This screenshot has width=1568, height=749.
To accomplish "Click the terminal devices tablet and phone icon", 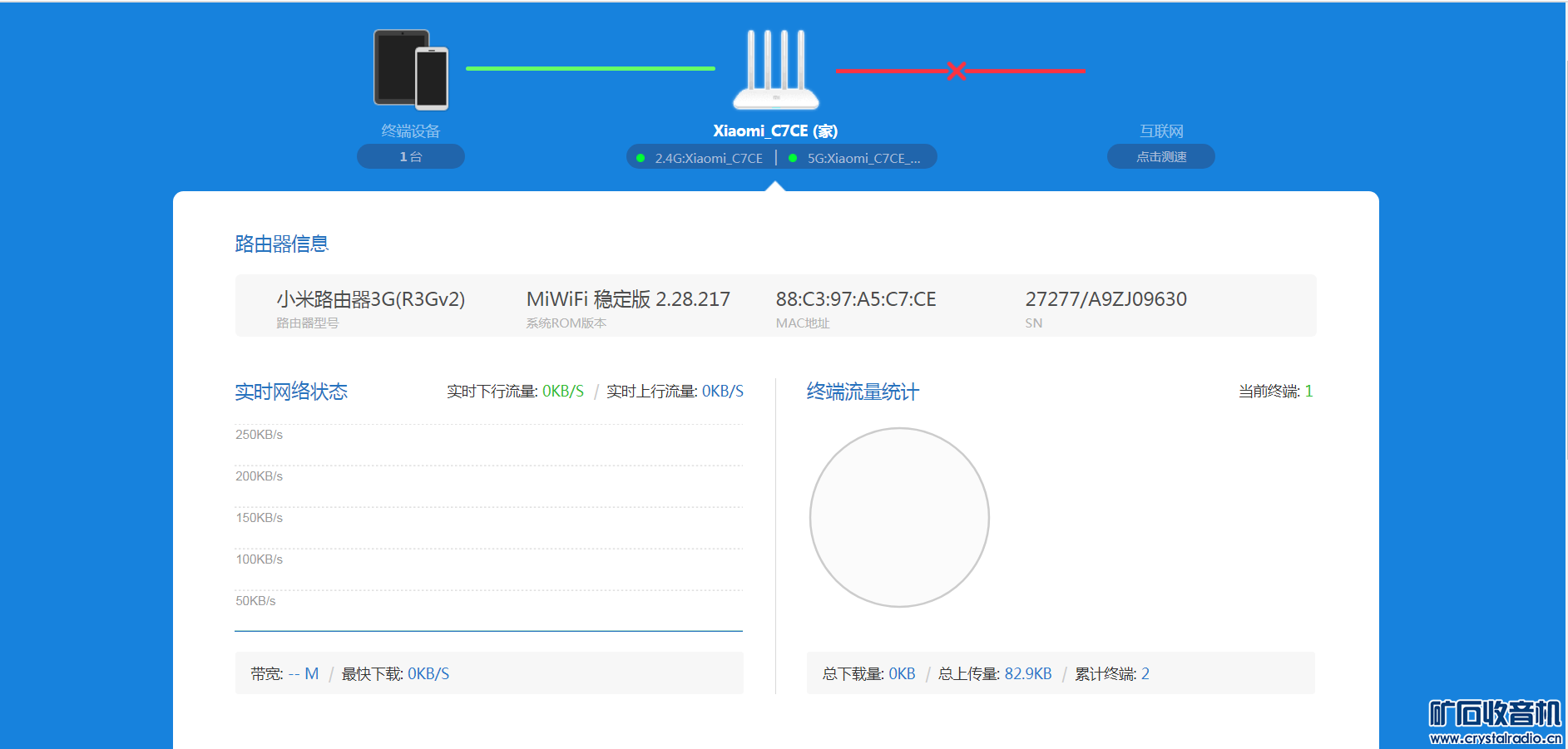I will [411, 70].
